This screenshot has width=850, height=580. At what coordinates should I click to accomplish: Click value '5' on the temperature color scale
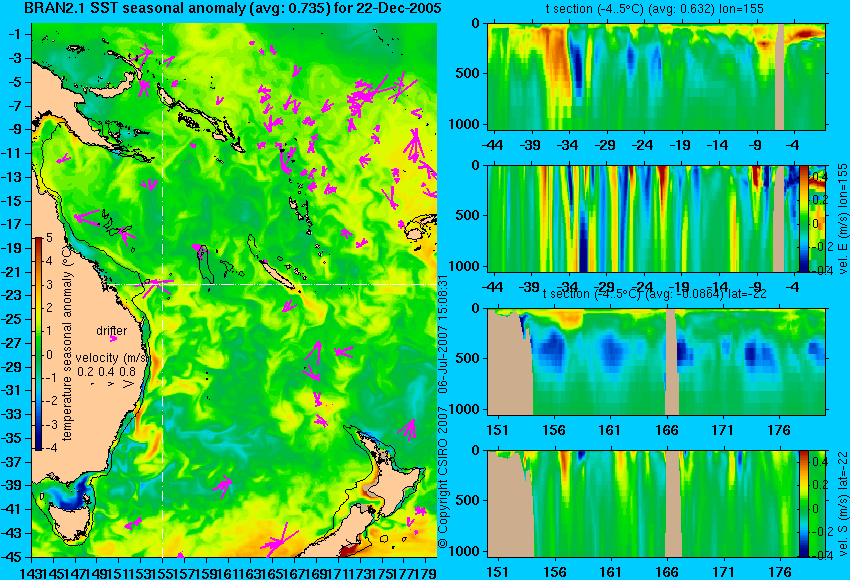click(x=49, y=238)
